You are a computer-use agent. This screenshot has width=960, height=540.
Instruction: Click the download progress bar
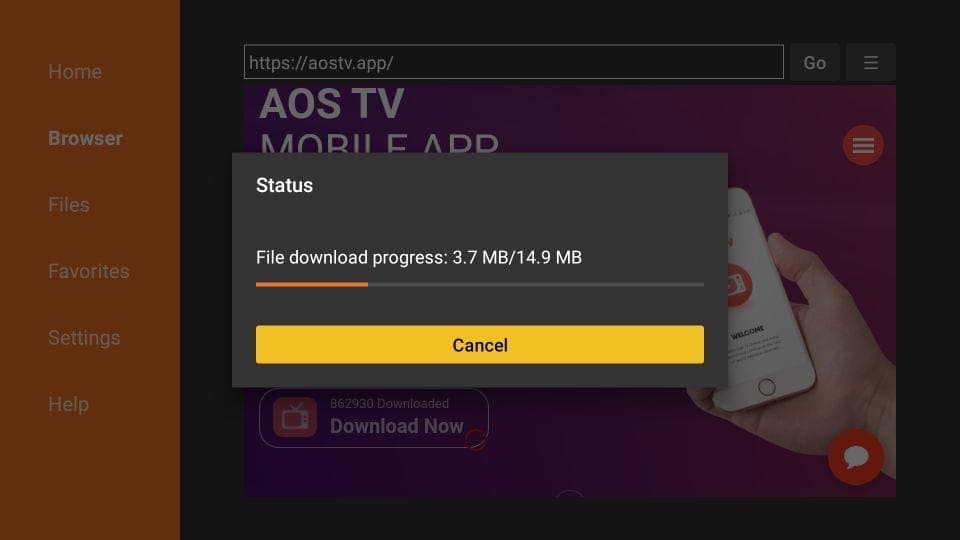click(x=479, y=285)
